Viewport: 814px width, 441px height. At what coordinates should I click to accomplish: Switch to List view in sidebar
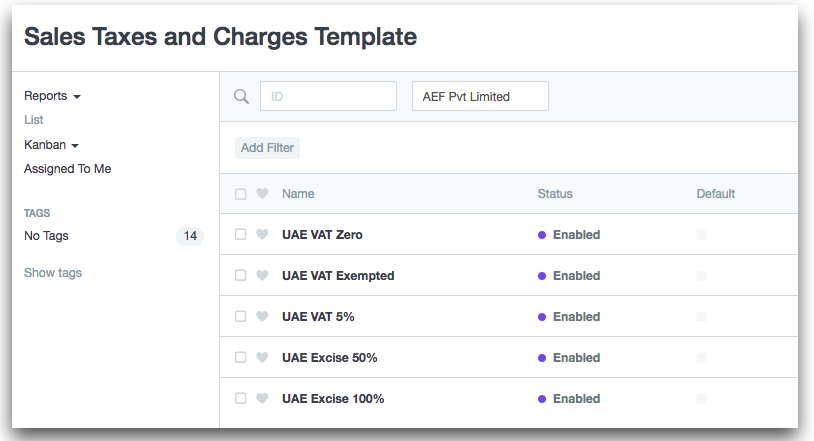(34, 120)
